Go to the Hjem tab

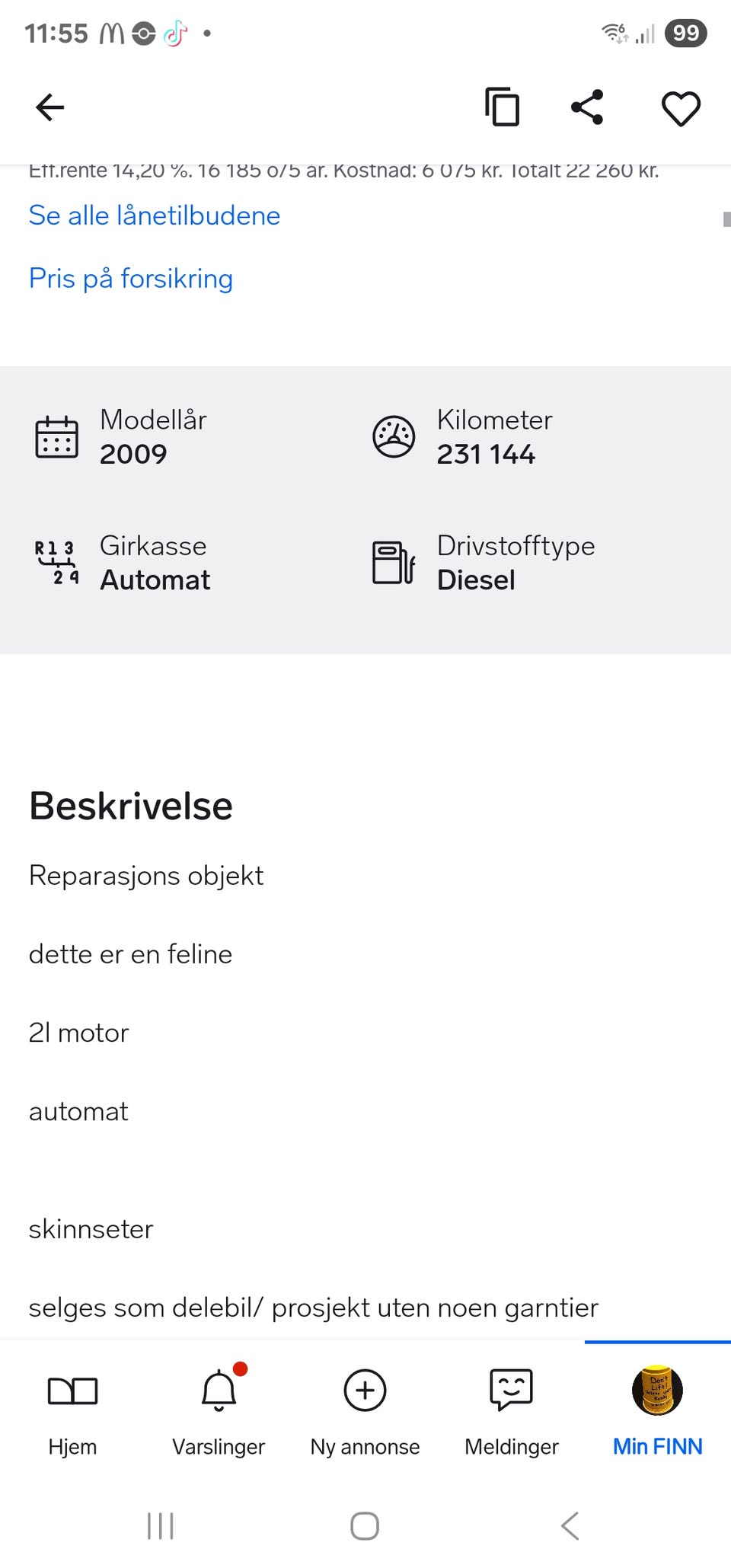click(72, 1410)
